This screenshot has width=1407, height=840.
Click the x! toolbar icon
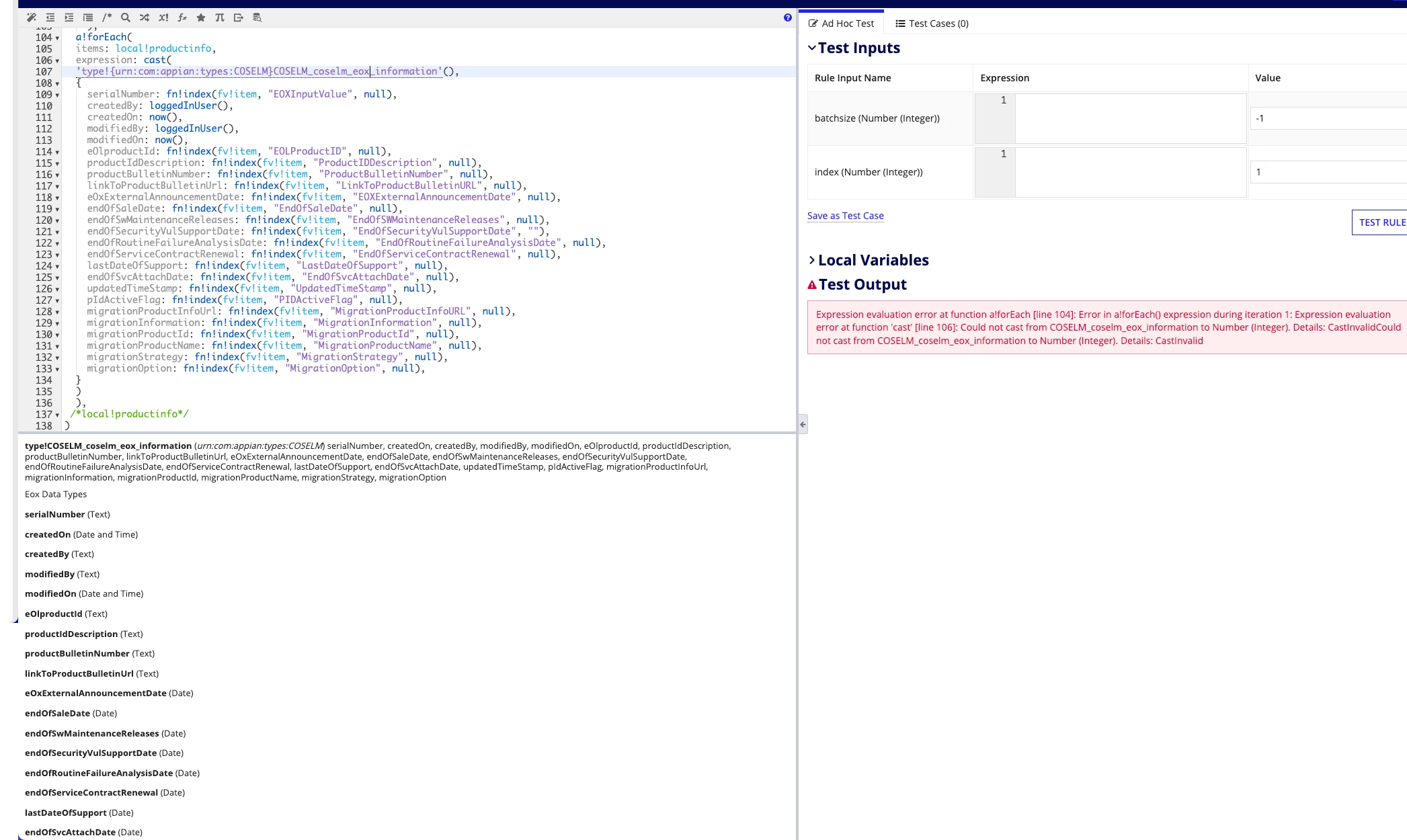(163, 17)
